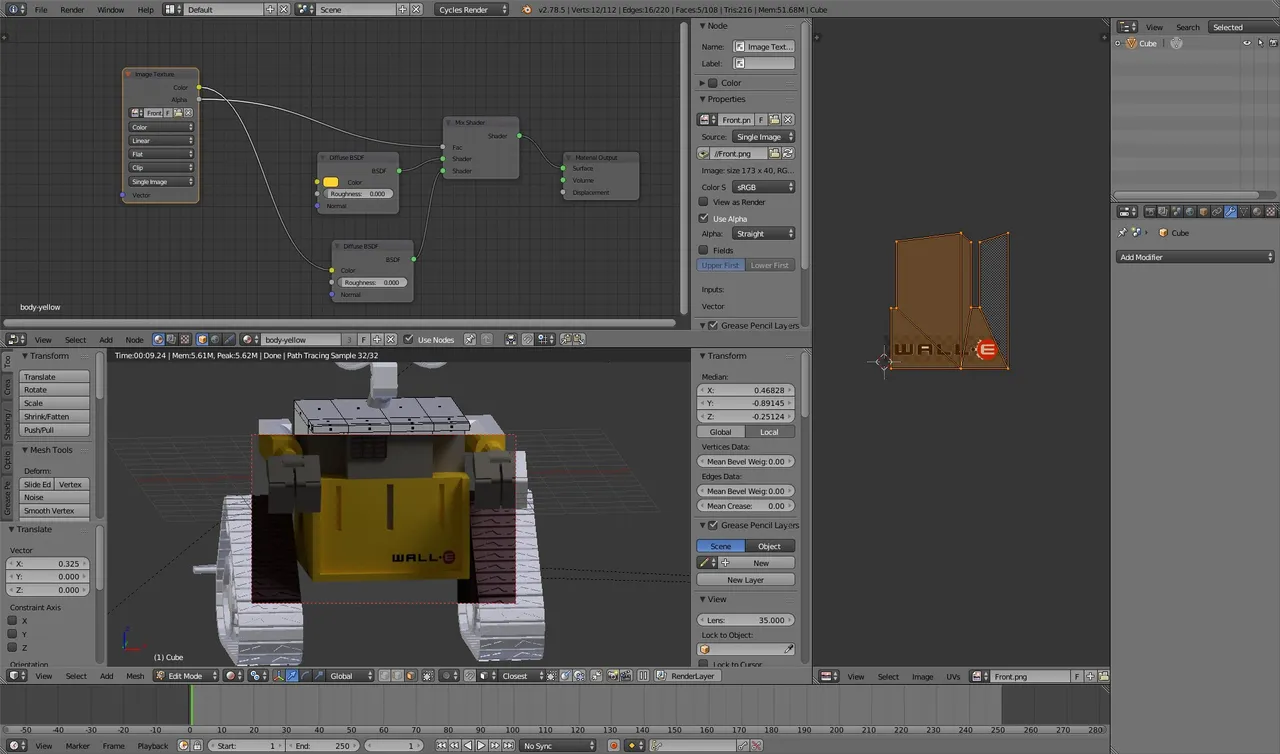This screenshot has height=754, width=1280.
Task: Toggle Cube selectability arrow in outliner
Action: tap(1260, 43)
